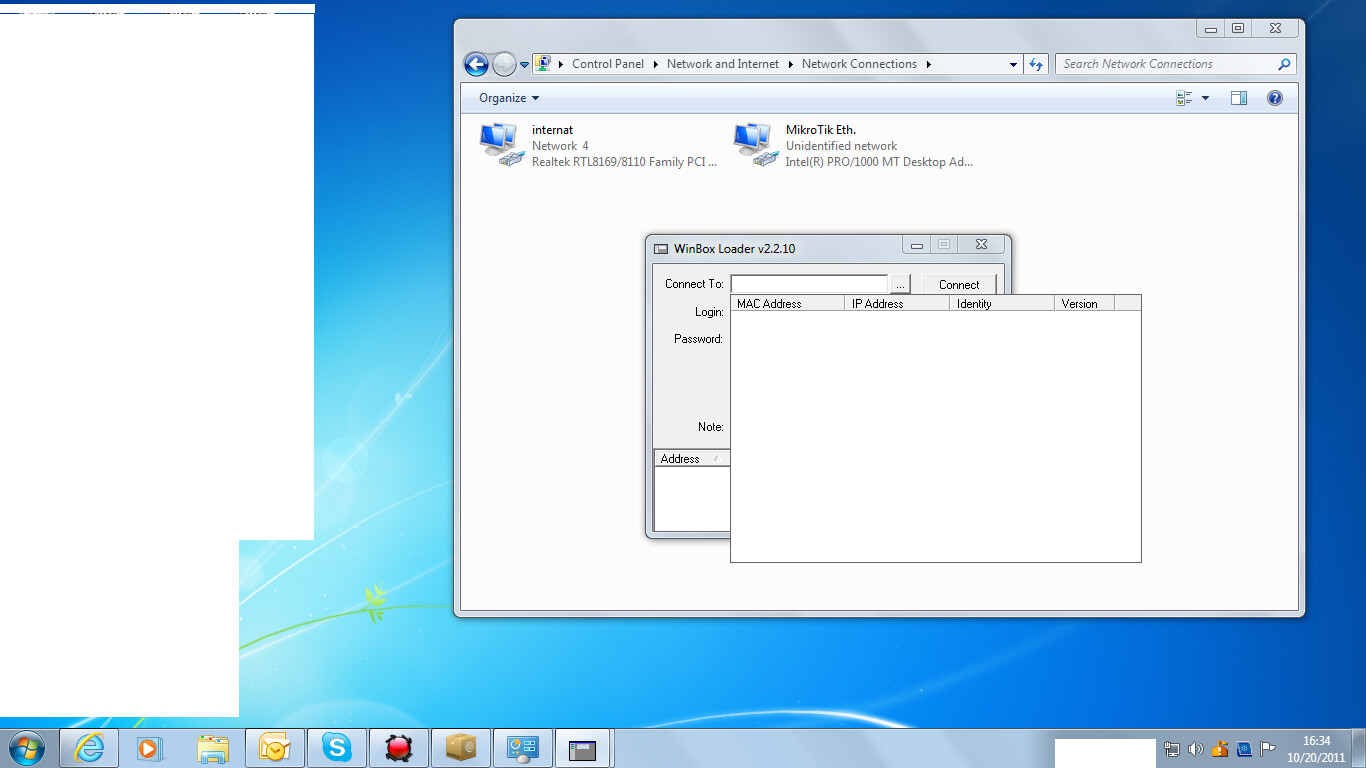This screenshot has width=1366, height=768.
Task: Open Explorer help
Action: click(1275, 98)
